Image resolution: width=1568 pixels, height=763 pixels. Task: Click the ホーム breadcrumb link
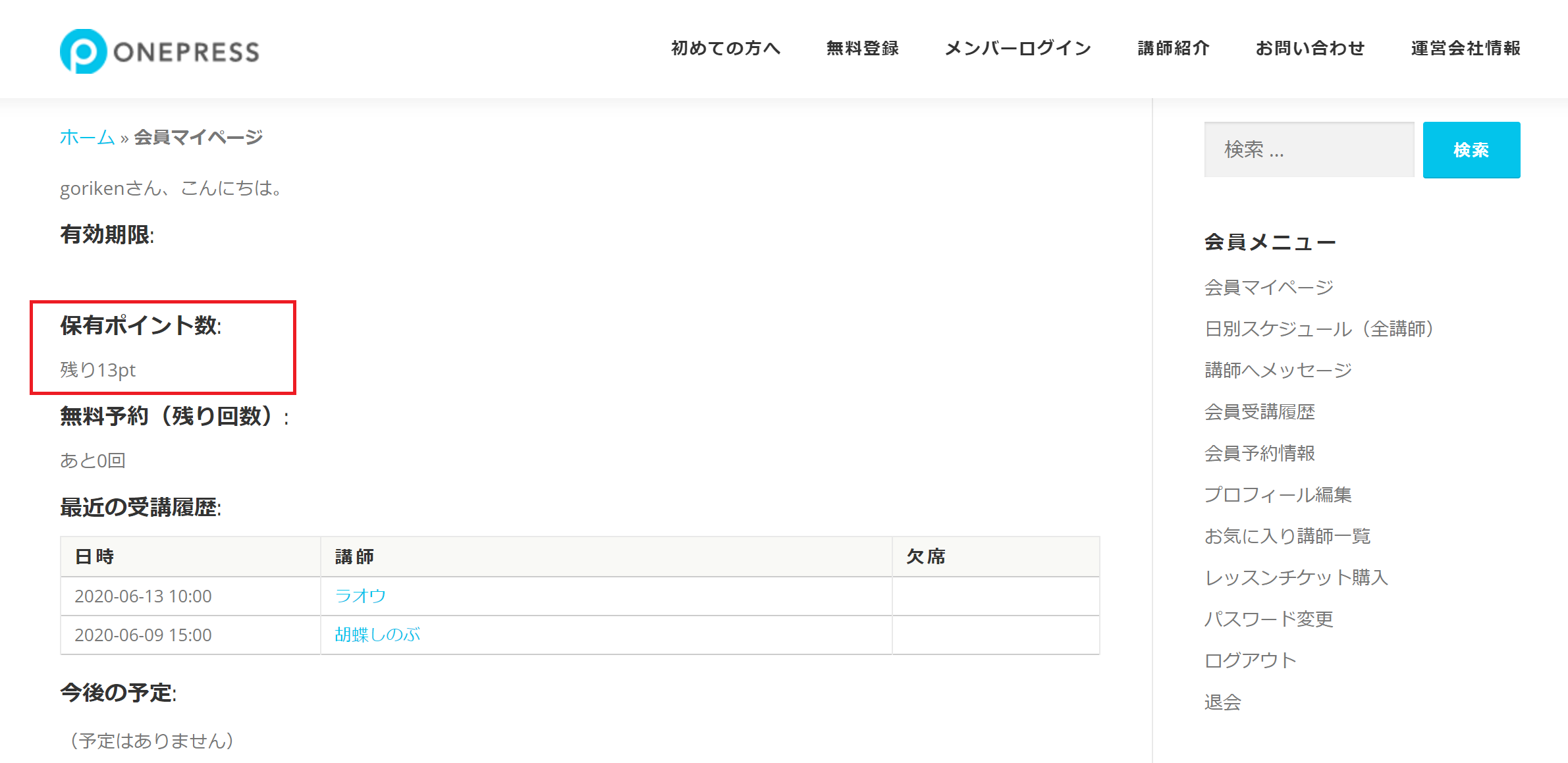(x=87, y=137)
